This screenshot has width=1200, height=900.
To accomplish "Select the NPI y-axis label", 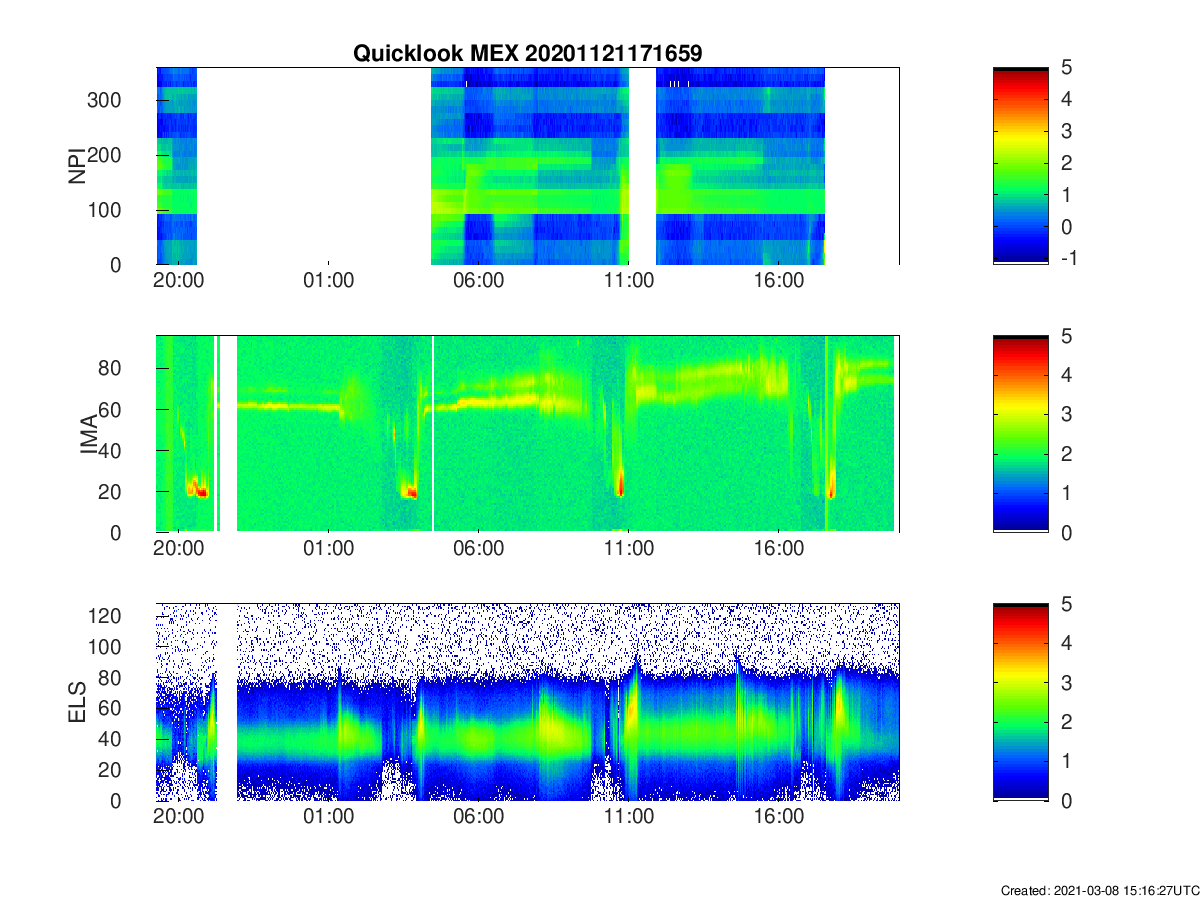I will (x=76, y=166).
